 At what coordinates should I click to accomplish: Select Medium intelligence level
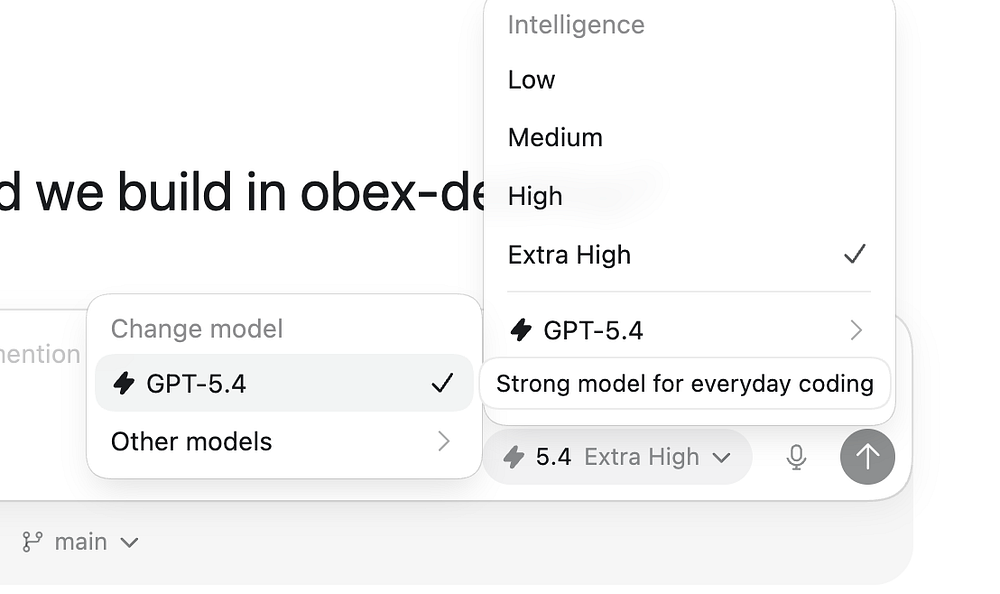[555, 137]
